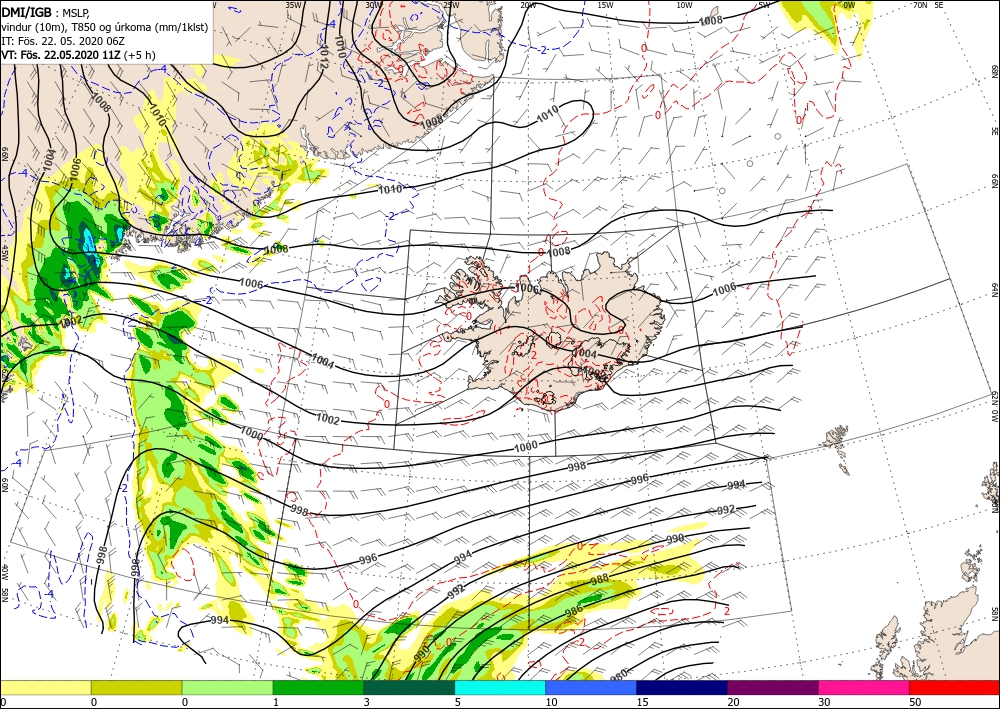
Task: Pick the light green legend swatch
Action: (227, 687)
